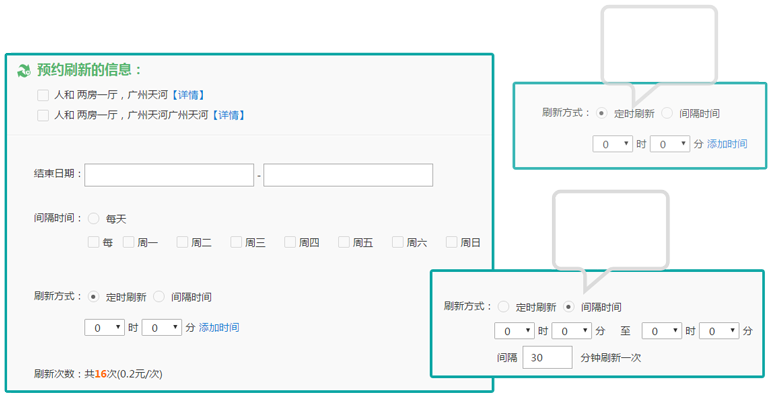
Task: Select the 每天 radio option
Action: [x=94, y=217]
